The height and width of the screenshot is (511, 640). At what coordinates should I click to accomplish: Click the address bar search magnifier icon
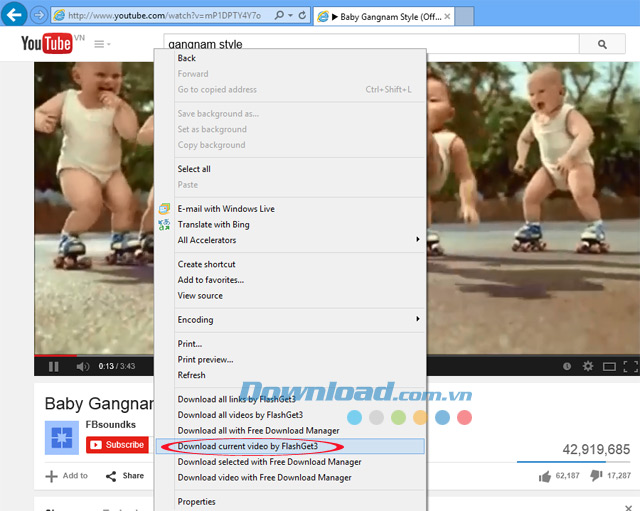click(x=280, y=16)
